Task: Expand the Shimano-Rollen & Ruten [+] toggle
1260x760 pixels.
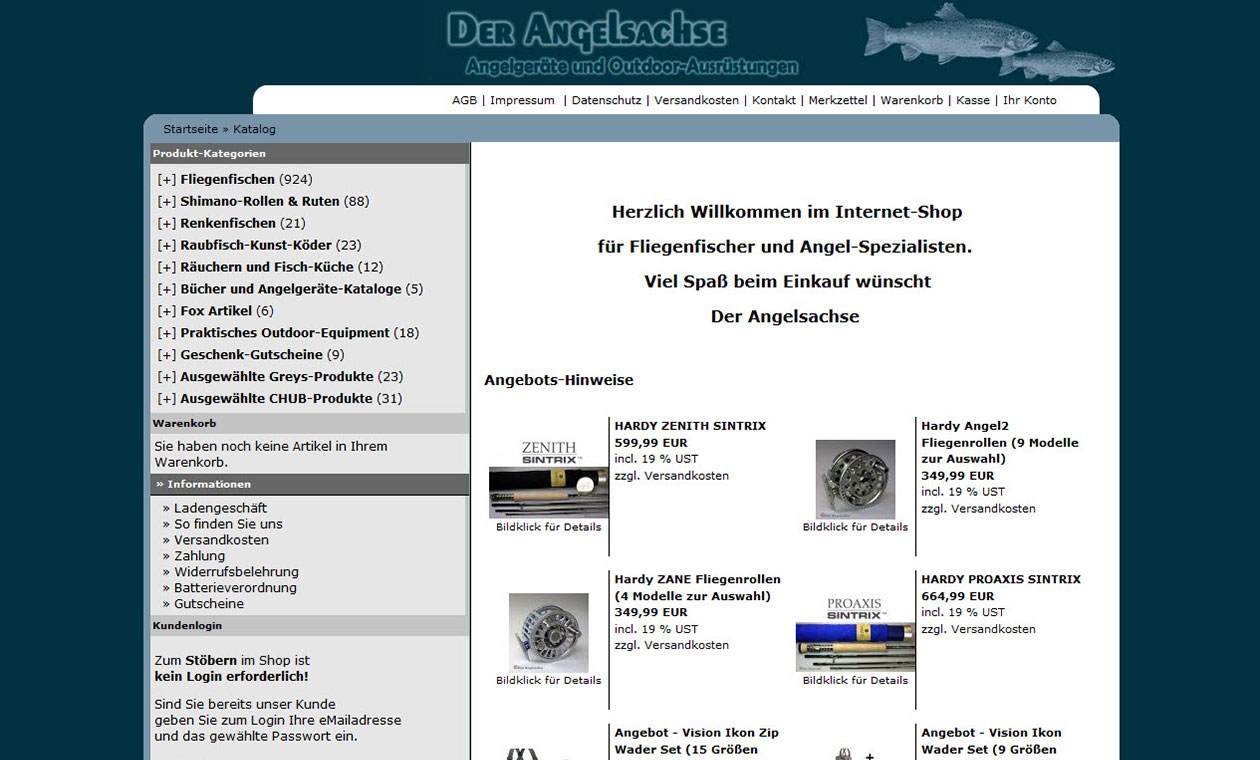Action: [x=166, y=202]
